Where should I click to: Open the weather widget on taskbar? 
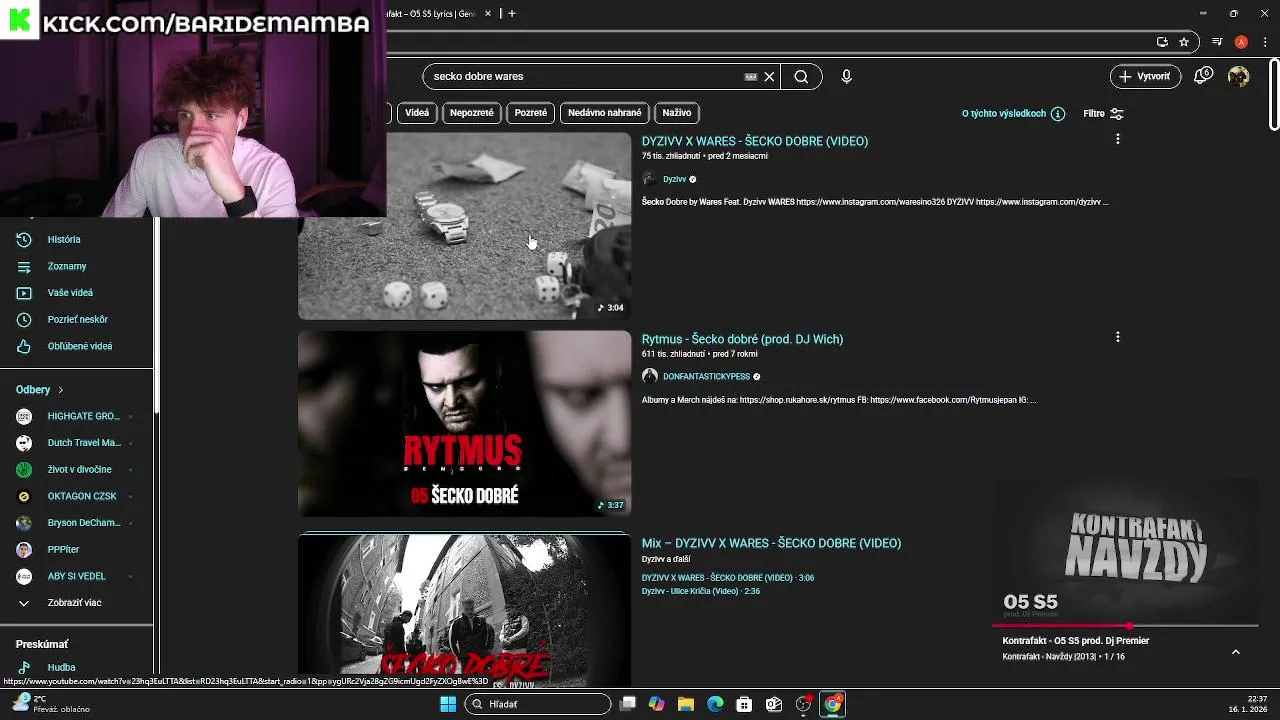point(50,704)
